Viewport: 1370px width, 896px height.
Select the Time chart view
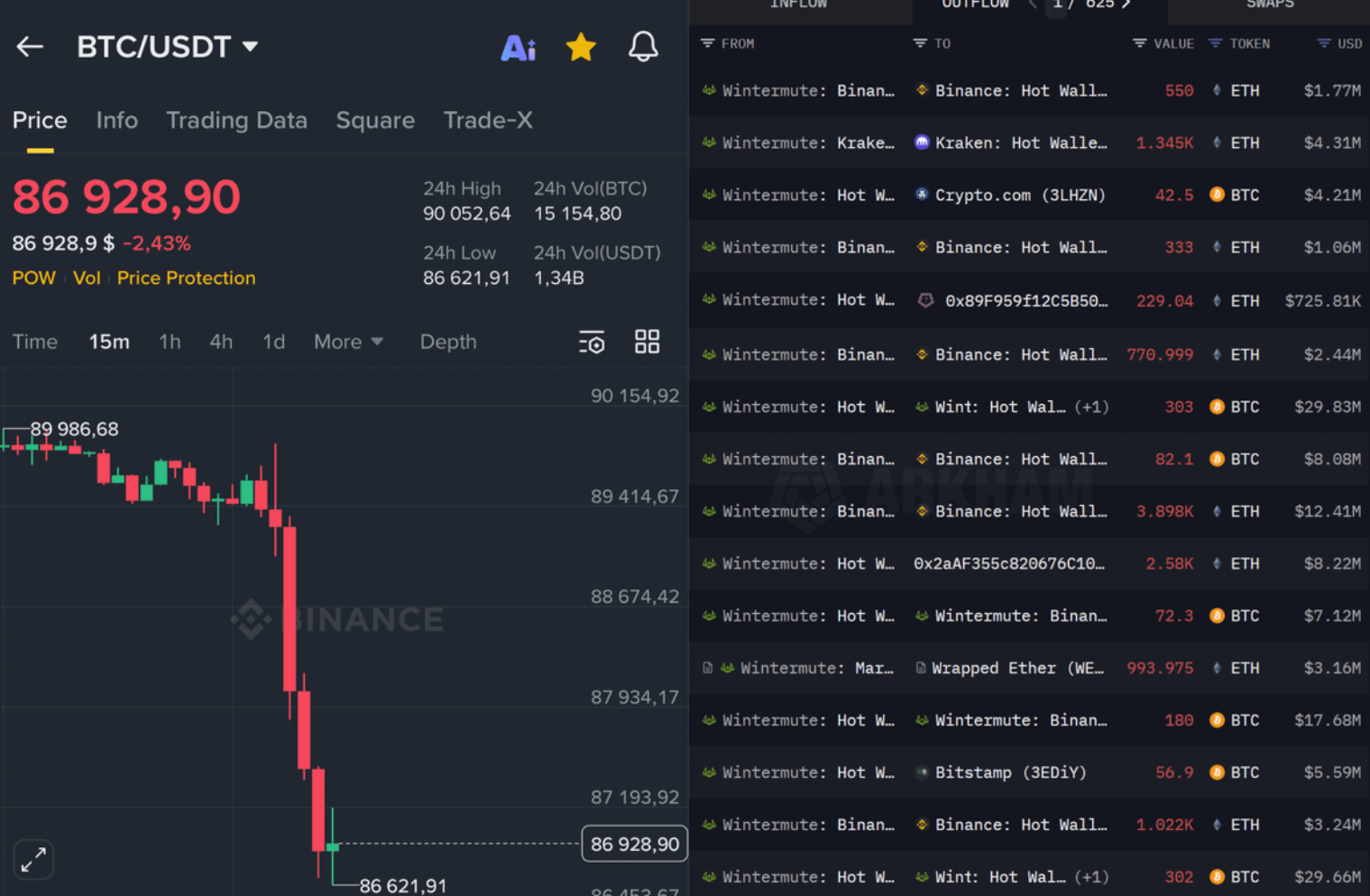coord(35,342)
